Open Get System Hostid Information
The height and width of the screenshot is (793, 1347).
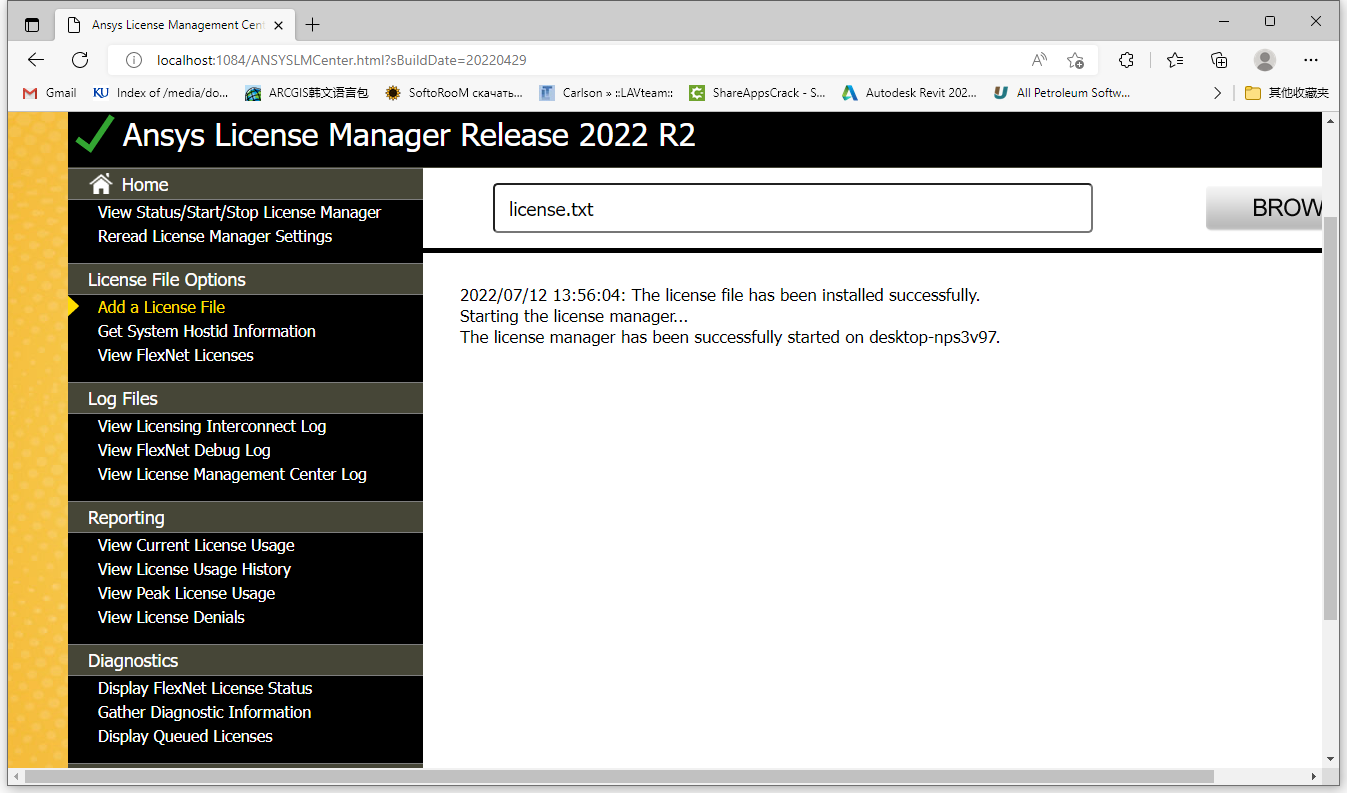pos(207,331)
